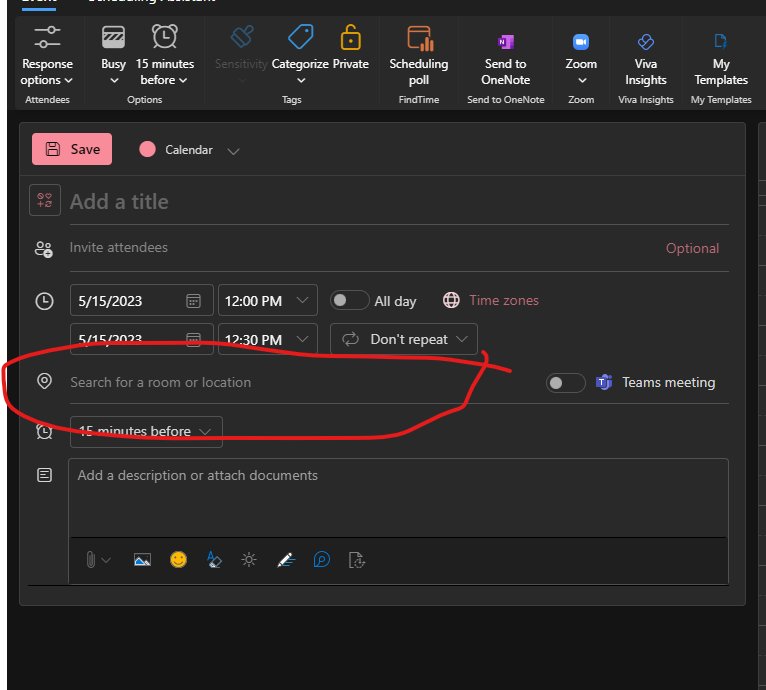Click the sun brightness icon in toolbar

249,560
